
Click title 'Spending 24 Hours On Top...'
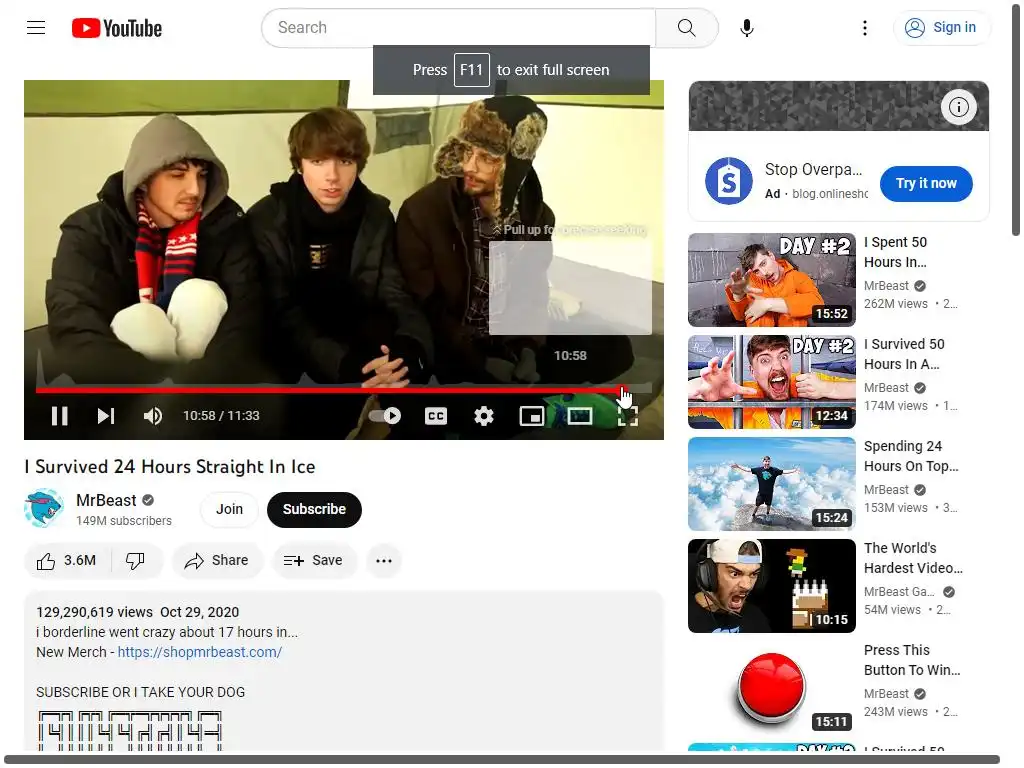click(x=911, y=456)
